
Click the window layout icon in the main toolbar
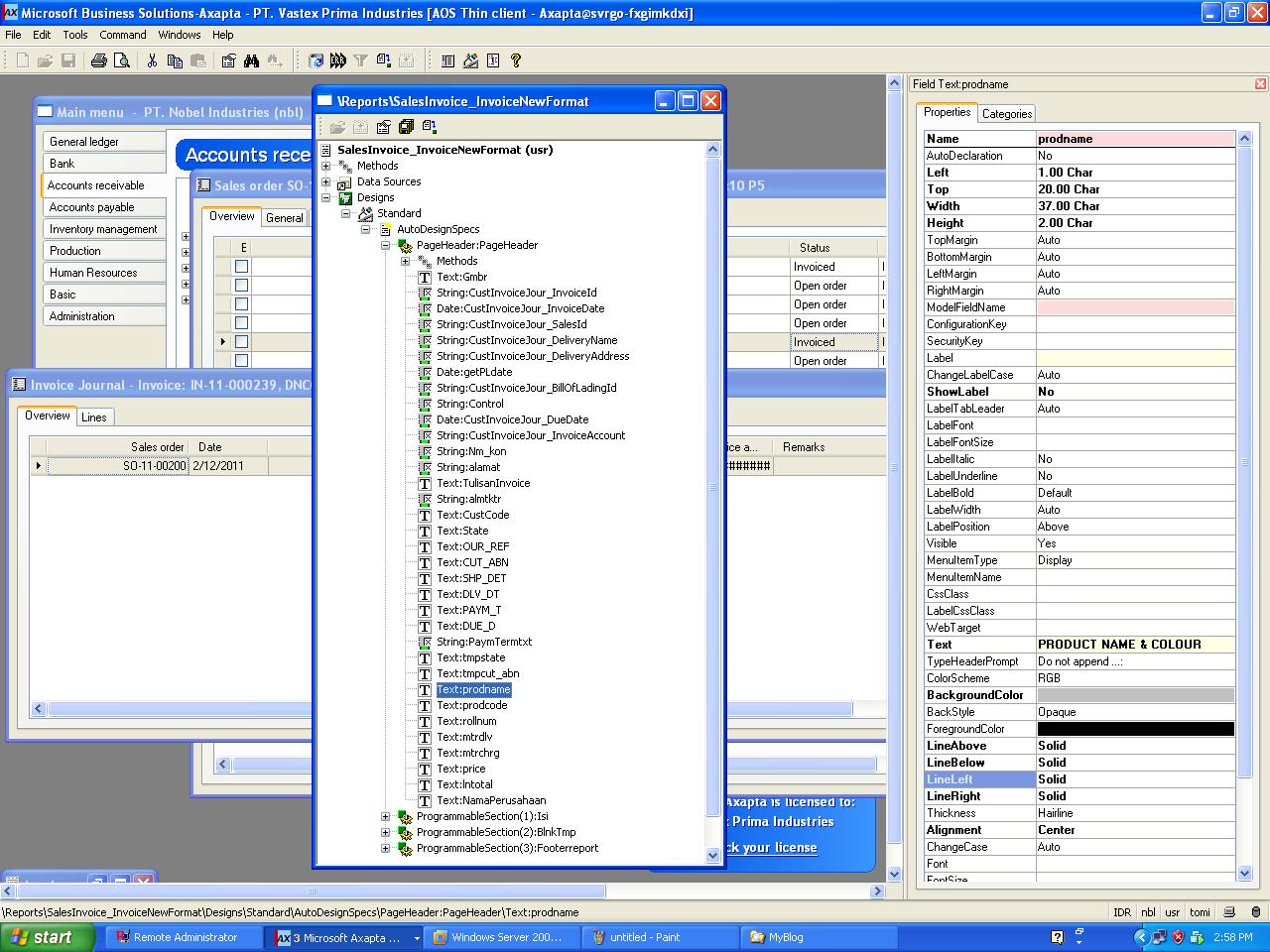tap(447, 60)
